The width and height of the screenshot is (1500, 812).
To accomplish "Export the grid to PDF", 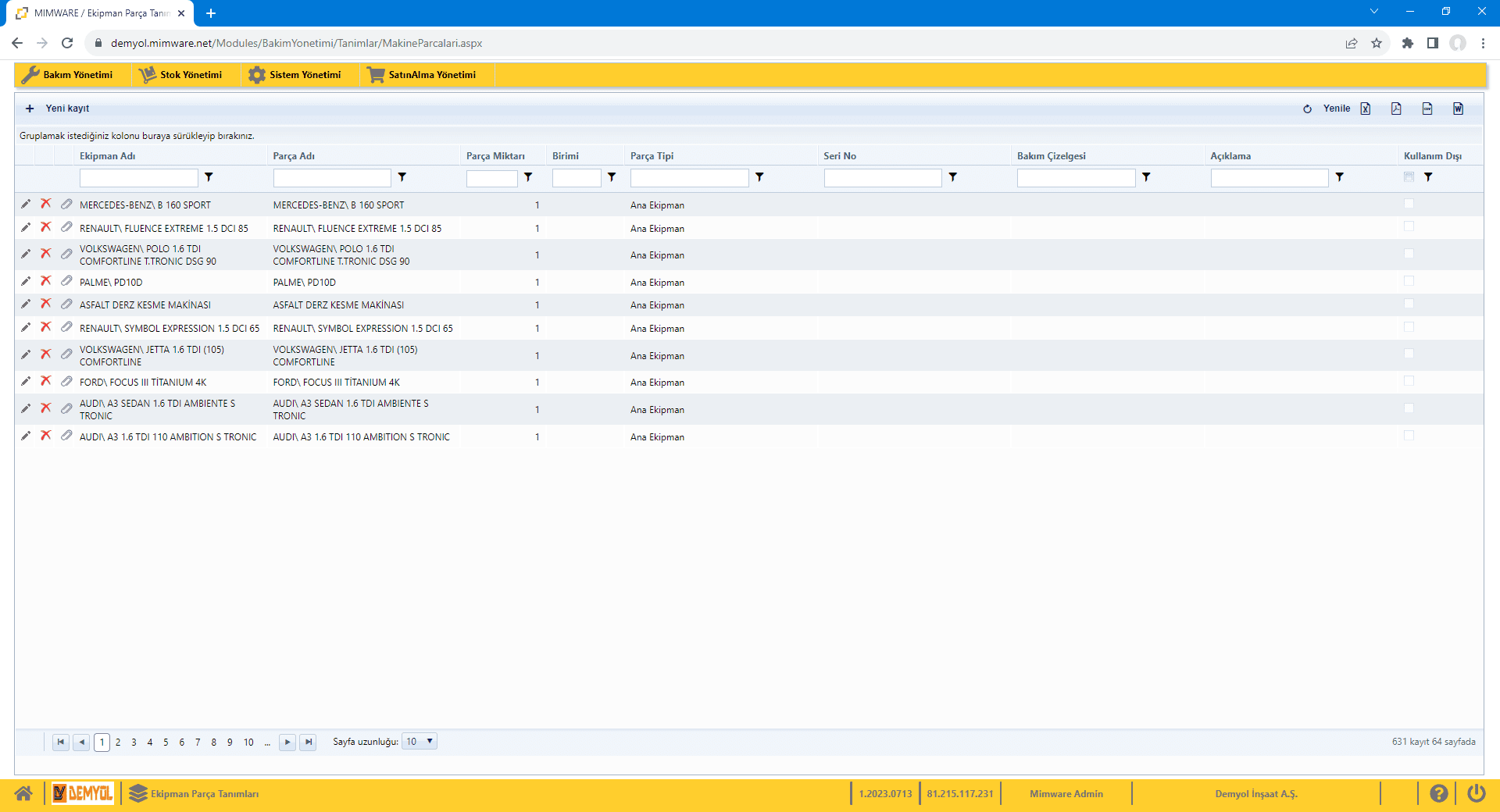I will tap(1396, 109).
